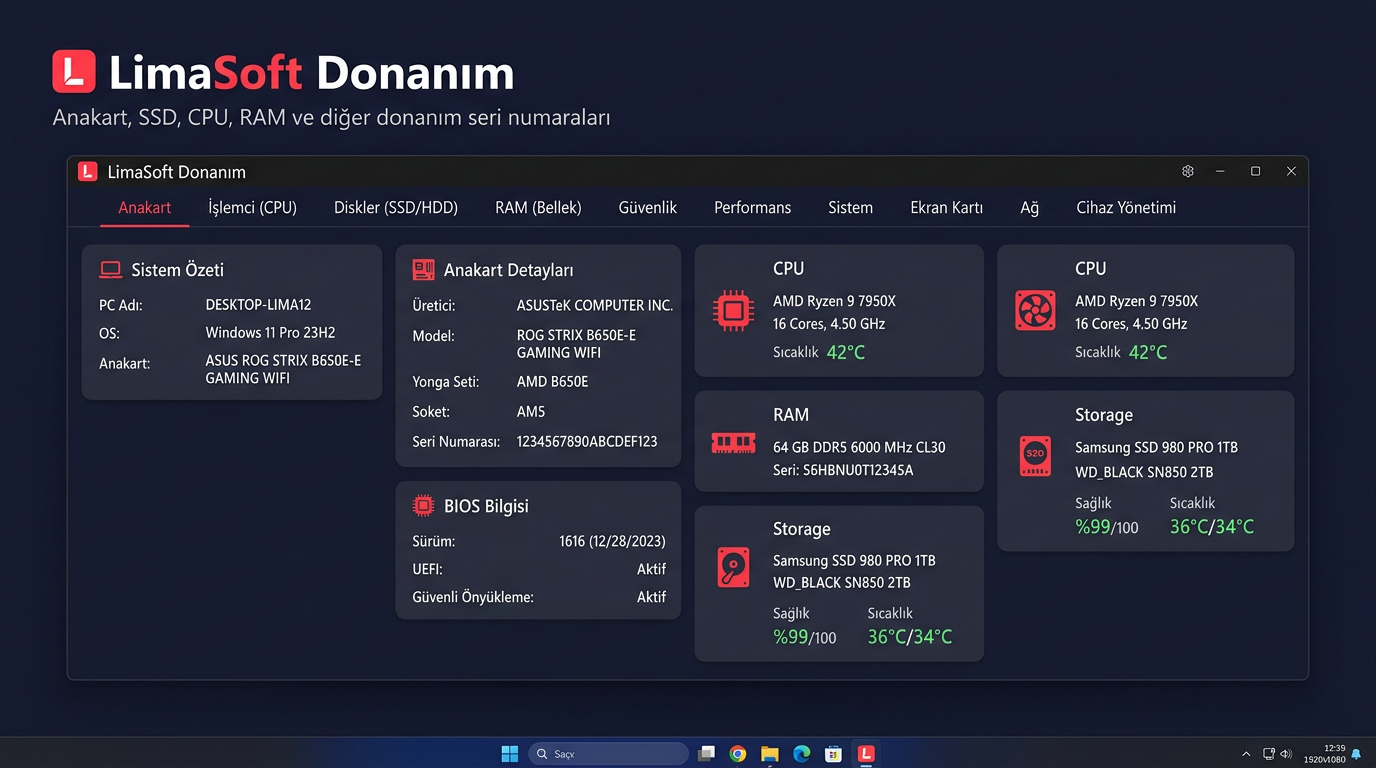
Task: Switch to the Güvenlik tab
Action: pyautogui.click(x=648, y=208)
